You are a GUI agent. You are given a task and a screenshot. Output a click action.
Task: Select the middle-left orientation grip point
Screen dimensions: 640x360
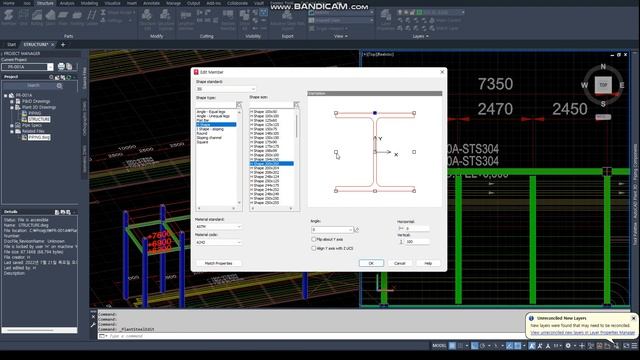coord(336,152)
